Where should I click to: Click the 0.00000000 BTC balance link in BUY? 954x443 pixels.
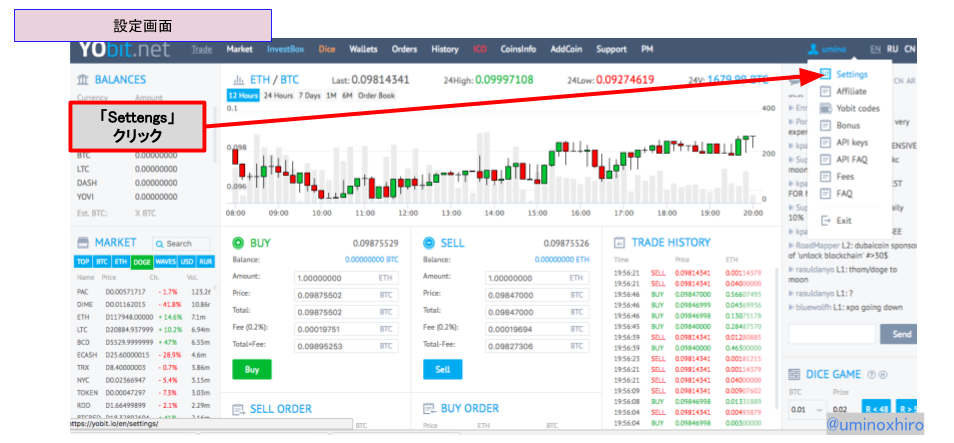point(372,259)
